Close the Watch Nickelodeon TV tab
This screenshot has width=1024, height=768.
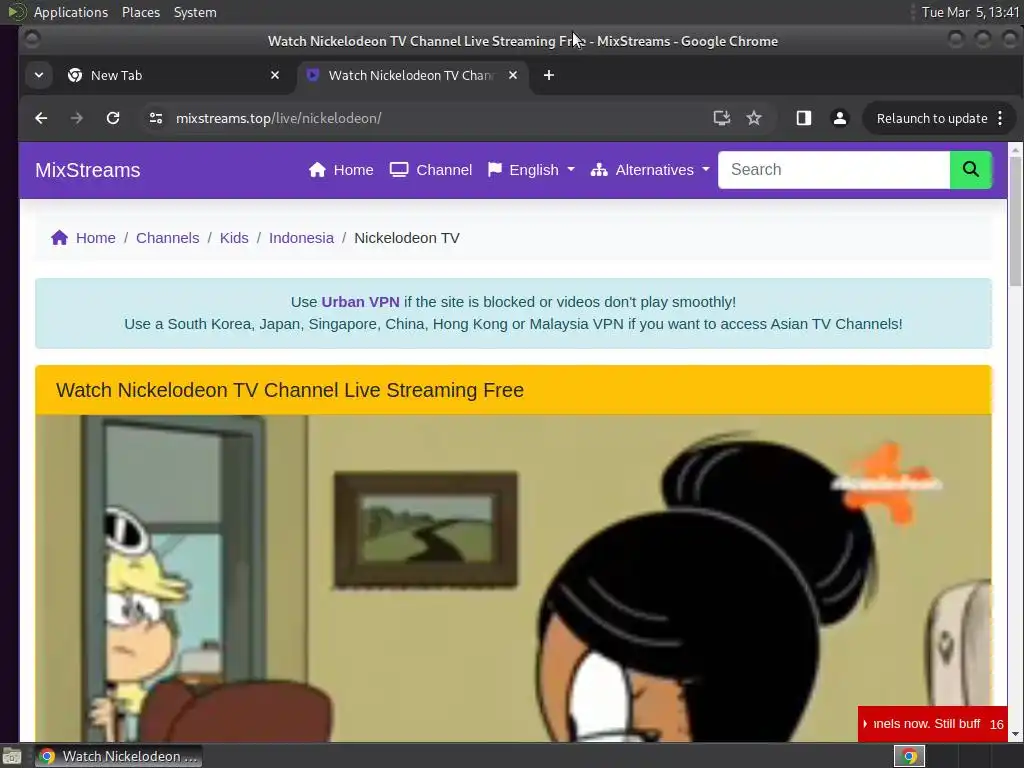(513, 75)
